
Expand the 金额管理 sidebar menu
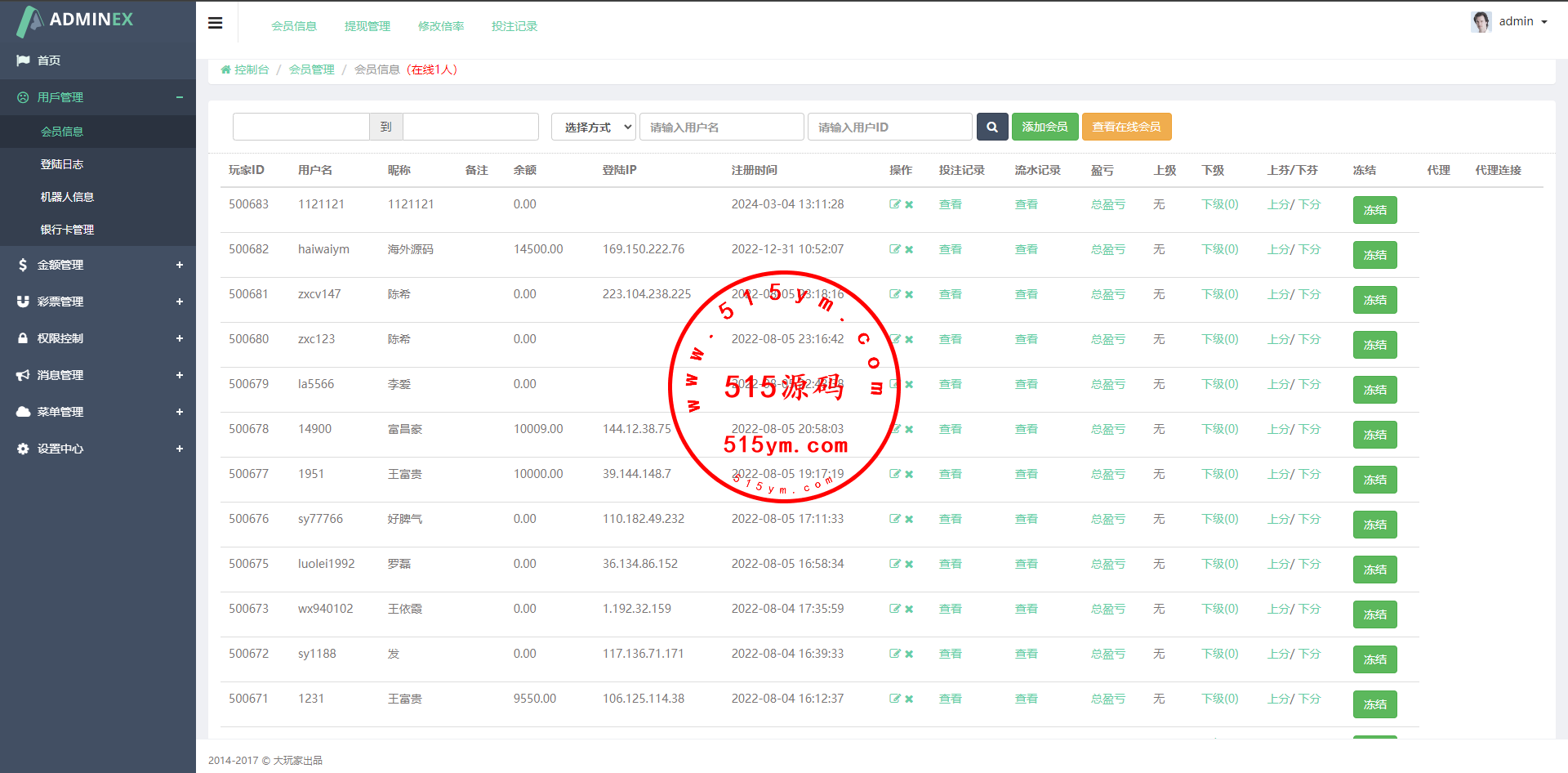tap(179, 265)
